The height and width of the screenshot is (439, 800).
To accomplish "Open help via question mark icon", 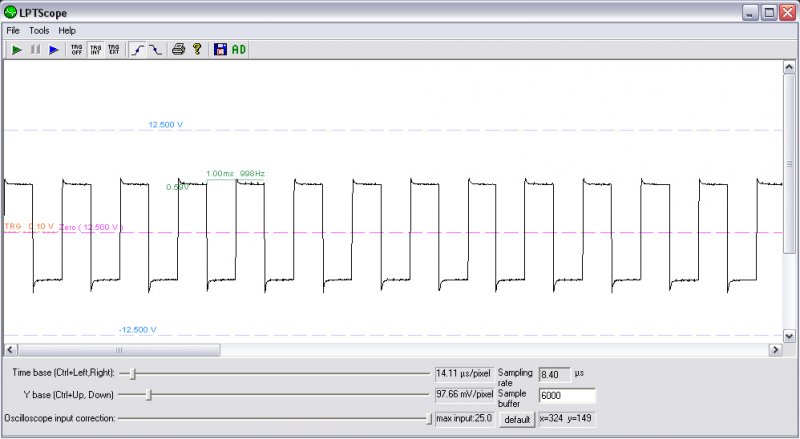I will pyautogui.click(x=197, y=50).
